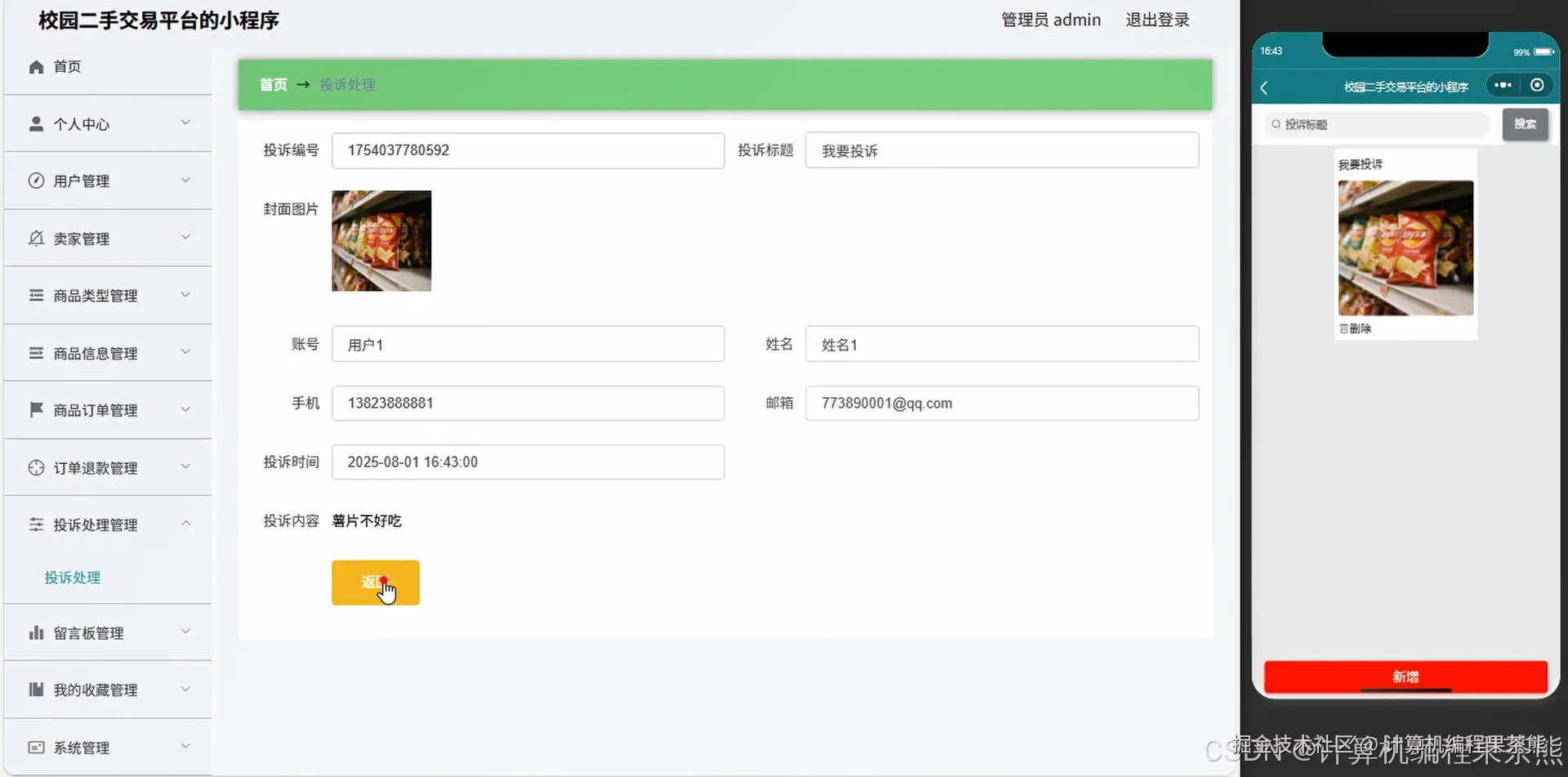Expand the 商品信息管理 menu chevron

185,351
